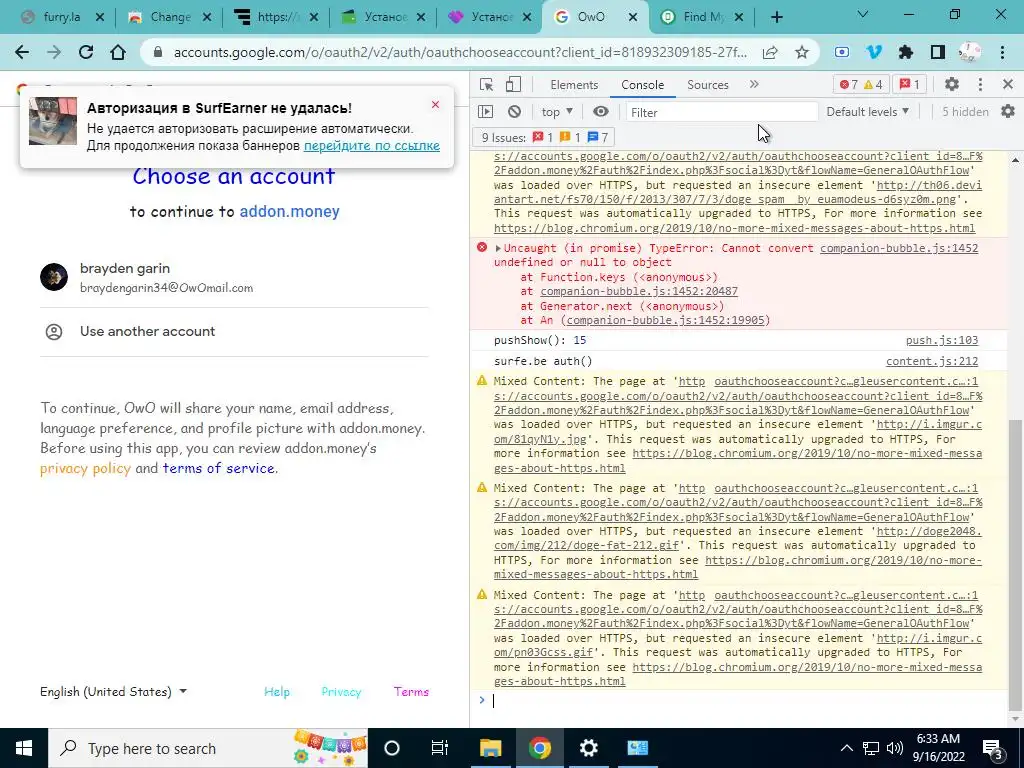The width and height of the screenshot is (1024, 768).
Task: Show more DevTools tabs chevron
Action: 754,84
